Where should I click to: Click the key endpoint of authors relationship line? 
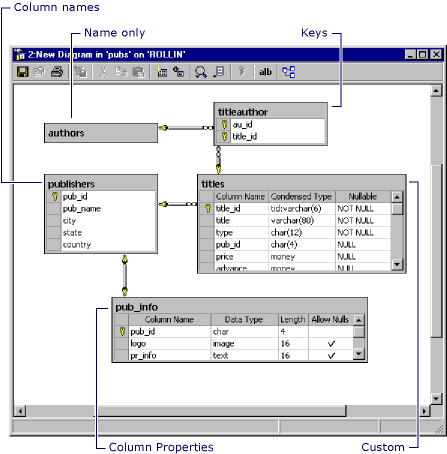tap(163, 128)
